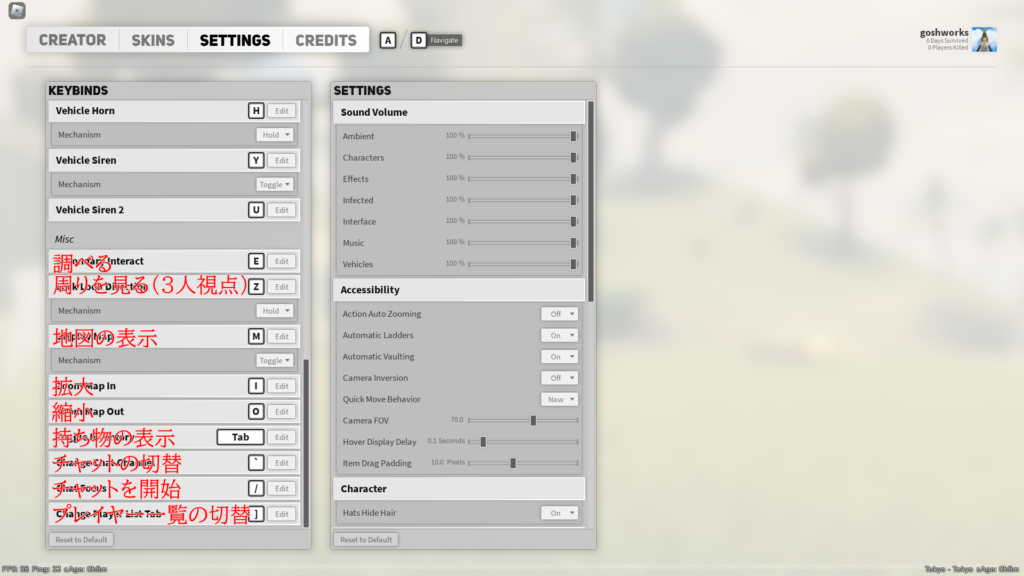
Task: Click the goshworks avatar picture
Action: (984, 40)
